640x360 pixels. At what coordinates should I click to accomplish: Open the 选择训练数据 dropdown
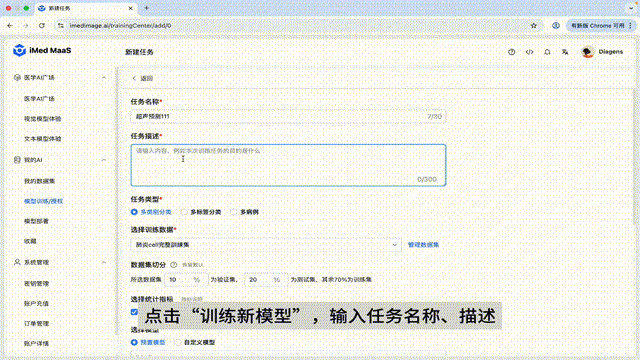(x=266, y=245)
